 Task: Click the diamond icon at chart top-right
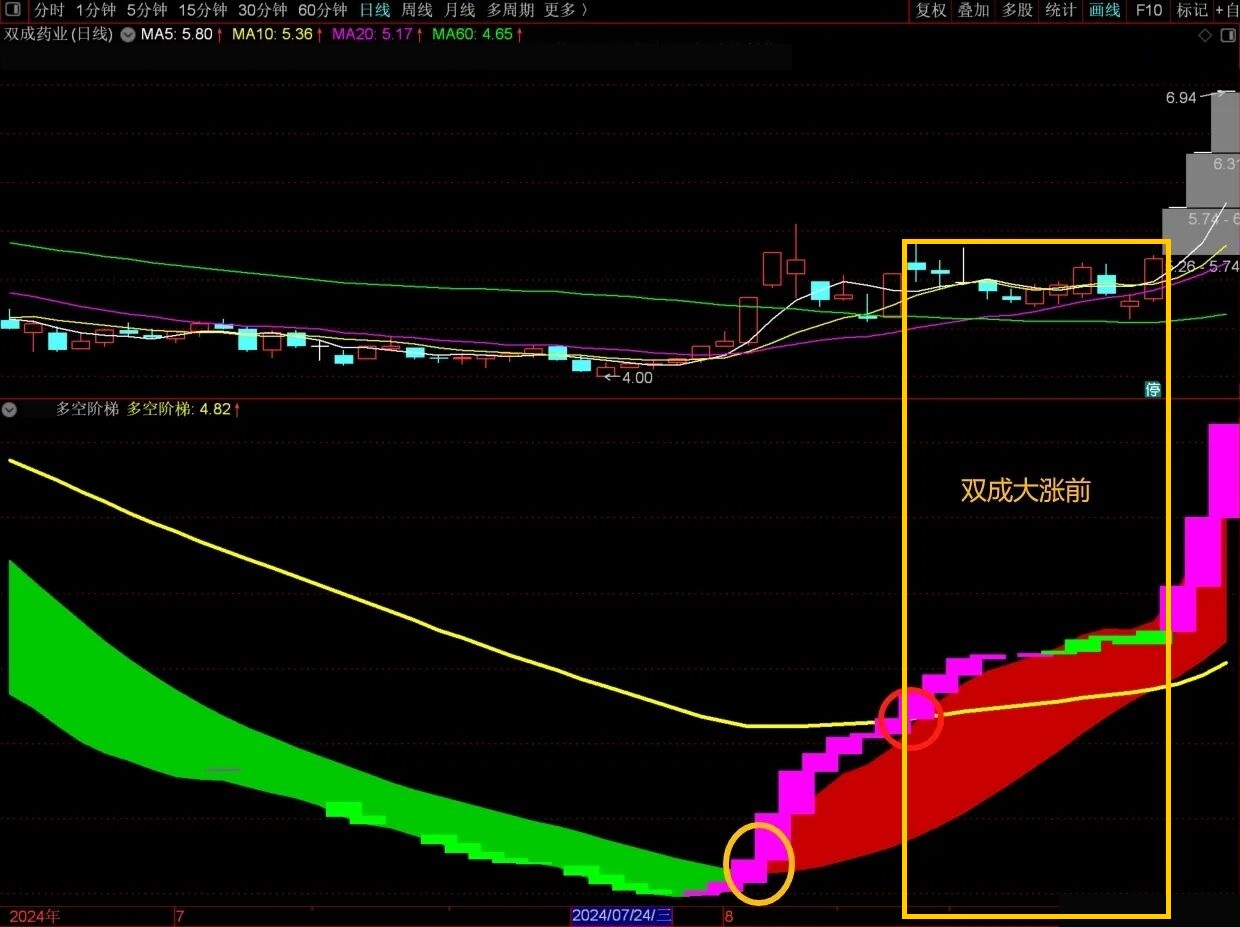click(x=1205, y=35)
